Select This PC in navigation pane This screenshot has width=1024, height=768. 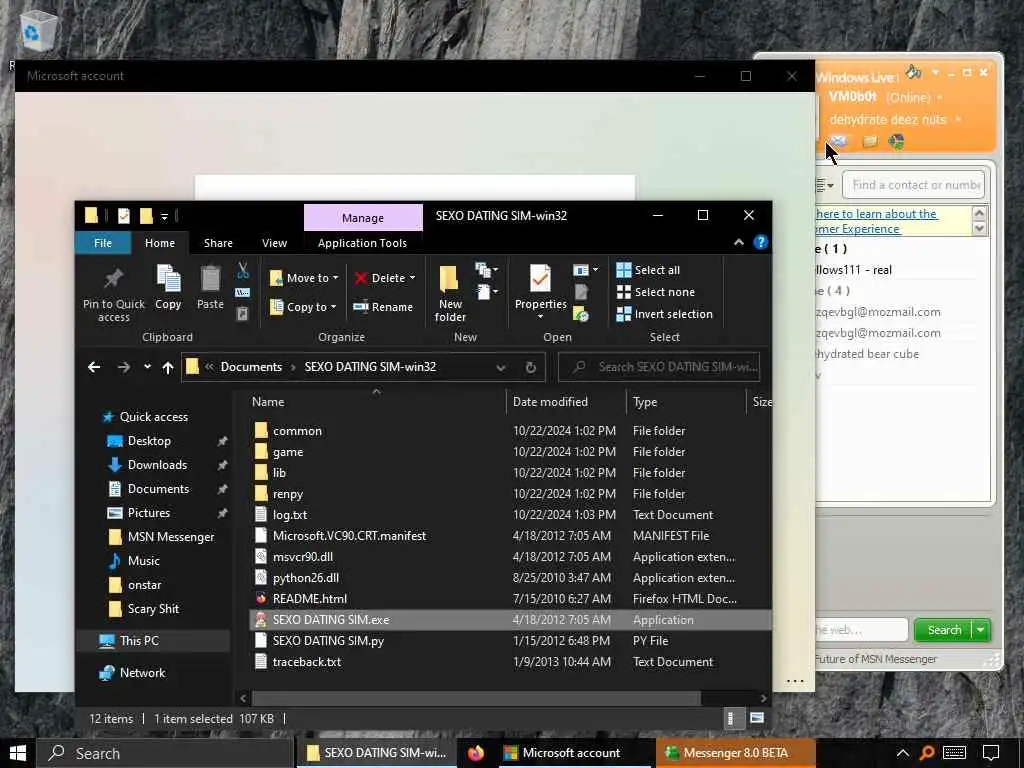(139, 641)
